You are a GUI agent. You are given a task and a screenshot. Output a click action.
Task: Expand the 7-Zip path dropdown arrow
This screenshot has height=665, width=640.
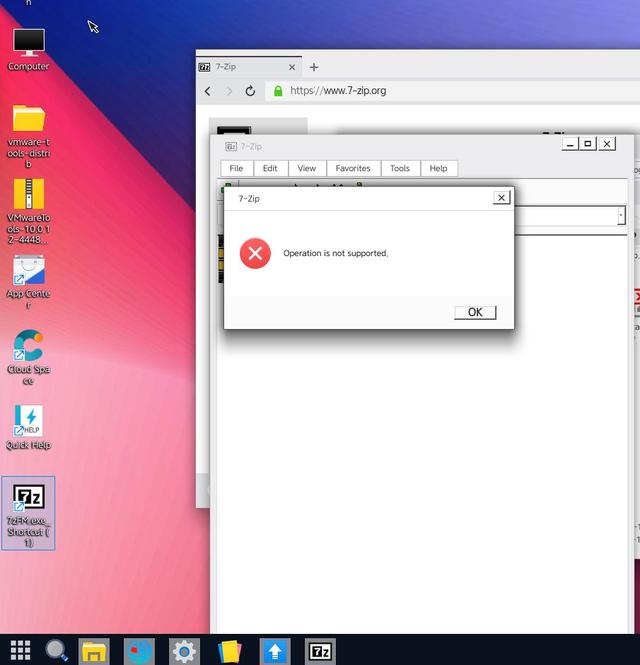pyautogui.click(x=621, y=216)
